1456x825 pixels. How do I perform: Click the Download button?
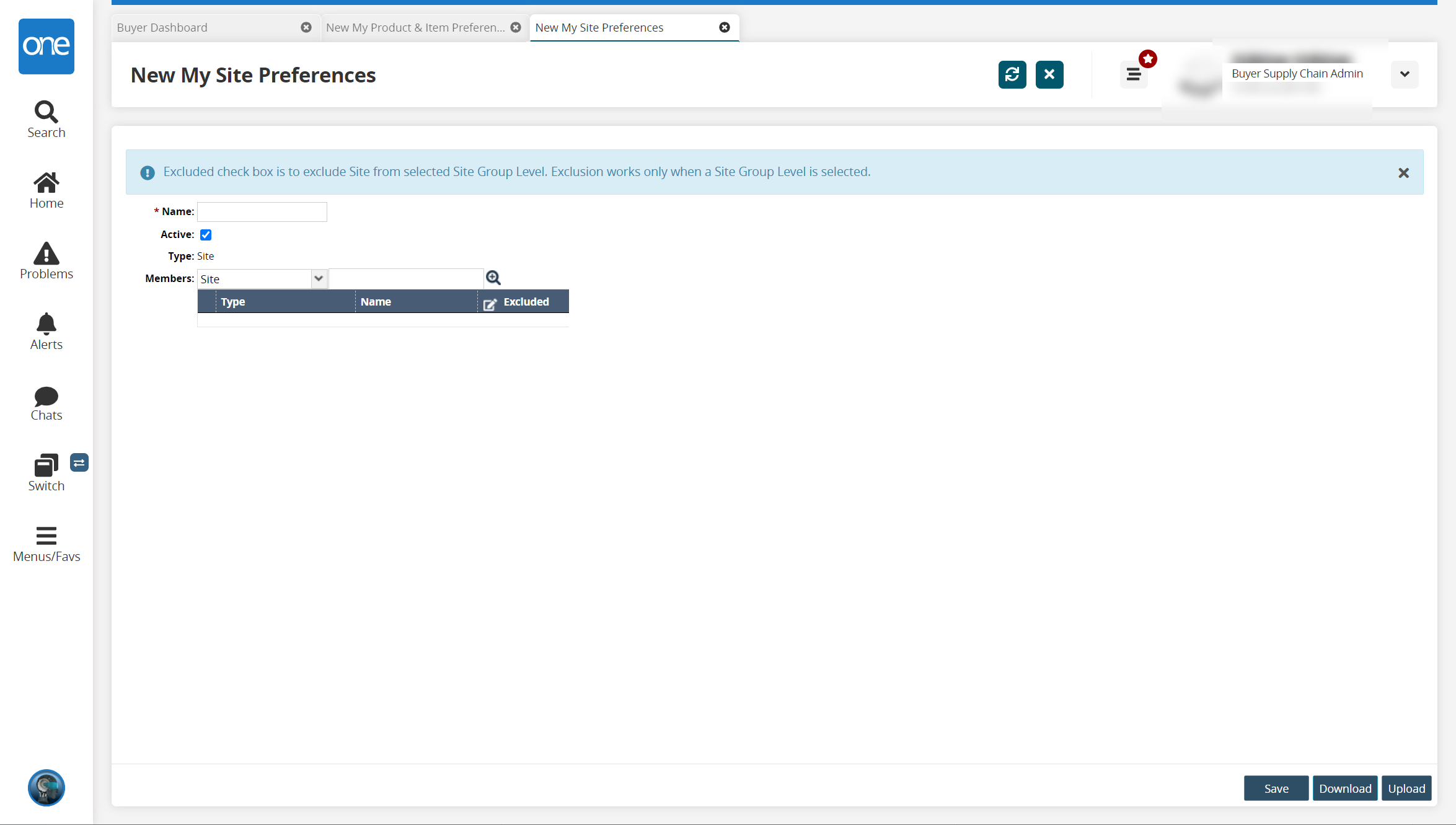[1344, 788]
